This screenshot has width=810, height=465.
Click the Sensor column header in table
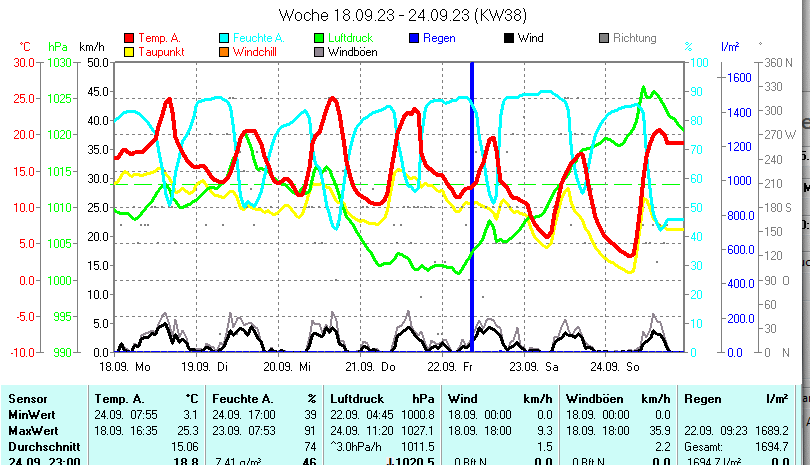(27, 399)
